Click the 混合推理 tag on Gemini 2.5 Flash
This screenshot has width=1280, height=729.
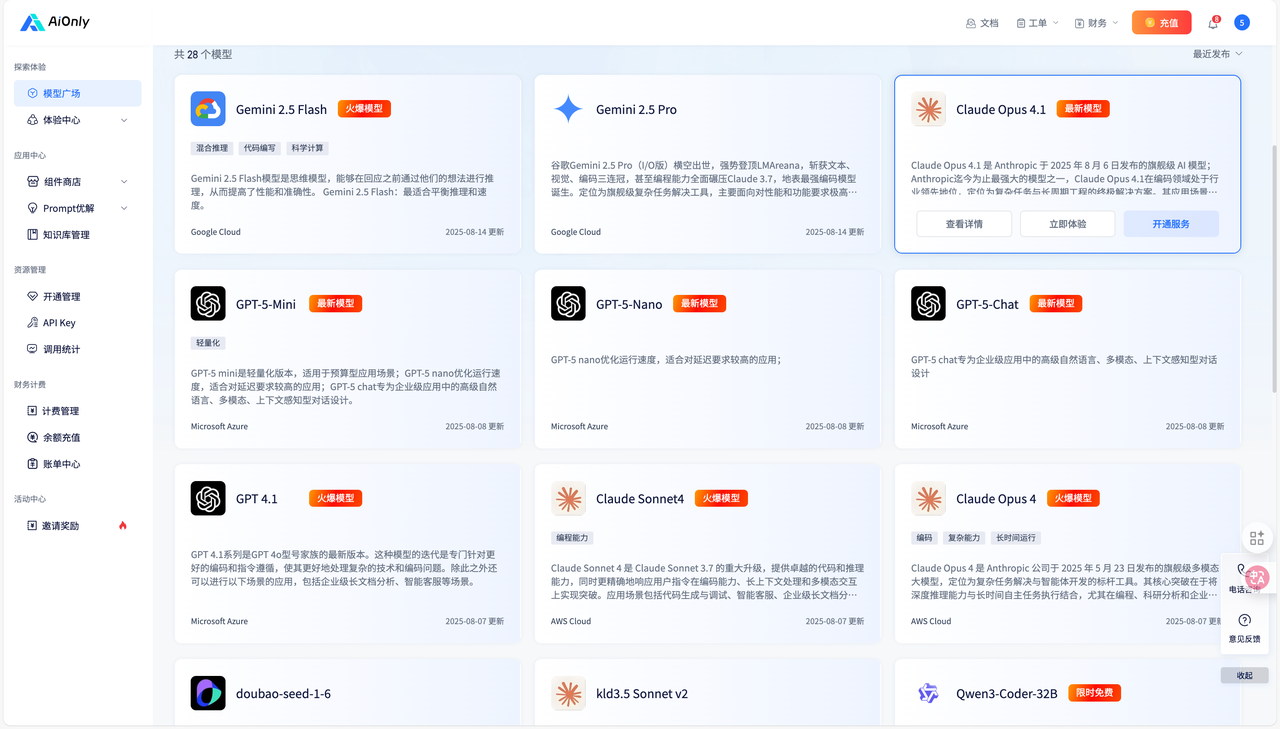click(x=211, y=148)
